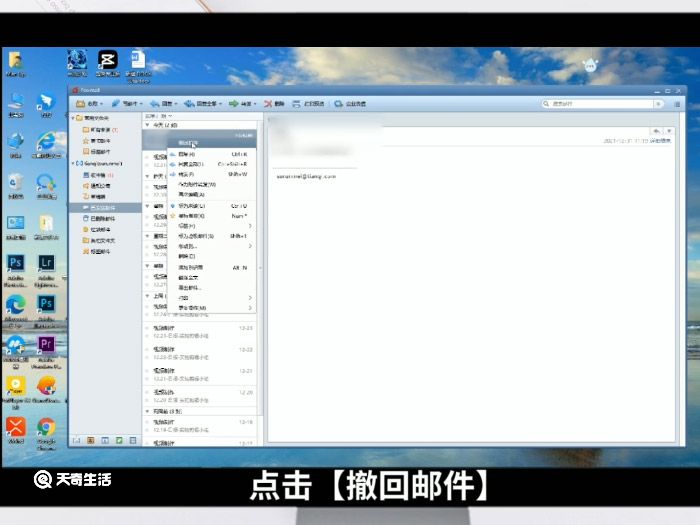Open the mail dated 12-20 in list

(x=200, y=396)
